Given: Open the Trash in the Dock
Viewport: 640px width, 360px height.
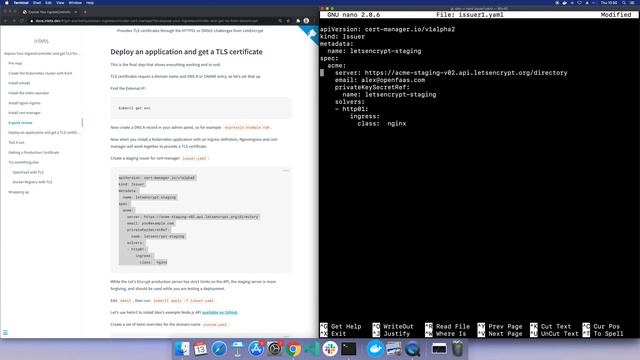Looking at the screenshot, I should [x=458, y=349].
